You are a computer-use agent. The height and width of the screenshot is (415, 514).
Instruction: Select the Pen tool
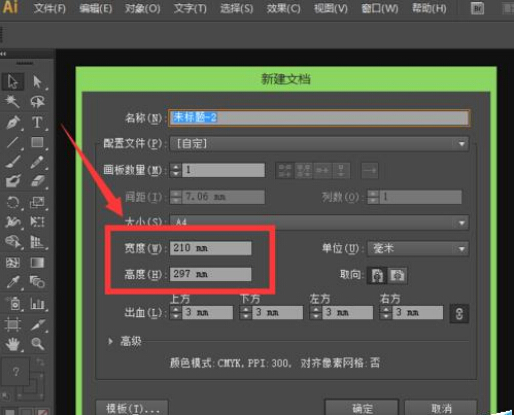tap(13, 122)
